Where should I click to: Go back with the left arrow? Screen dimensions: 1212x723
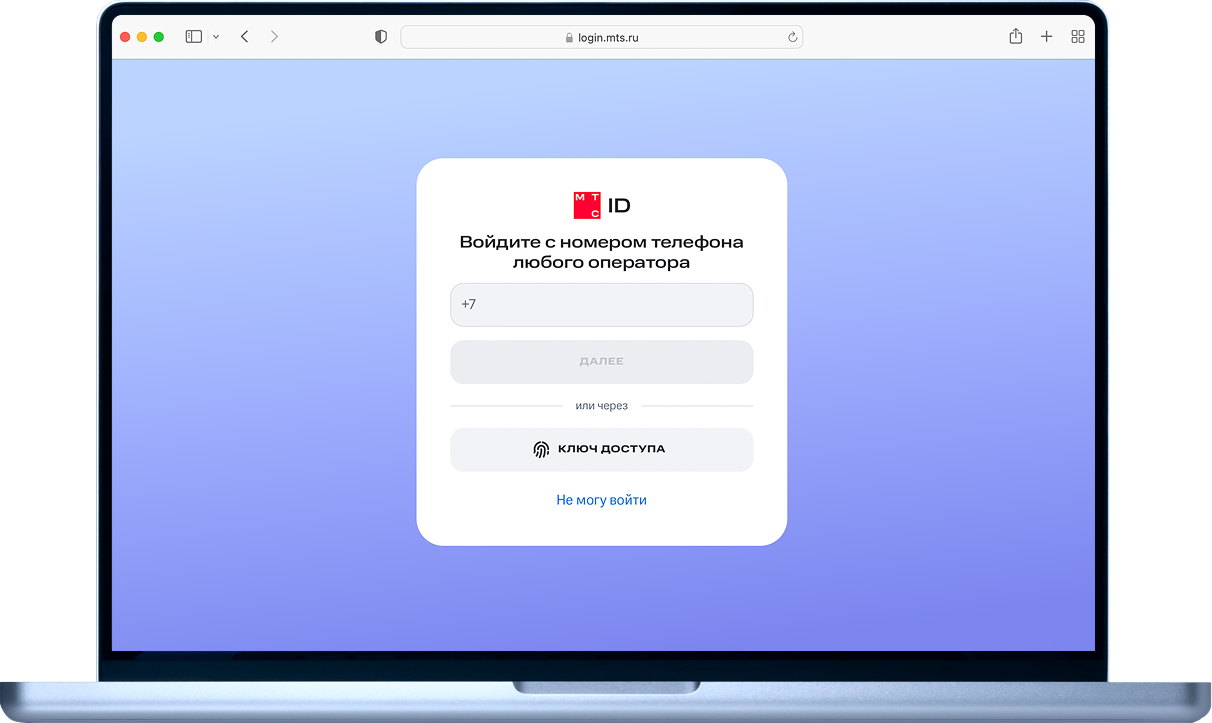[x=245, y=37]
